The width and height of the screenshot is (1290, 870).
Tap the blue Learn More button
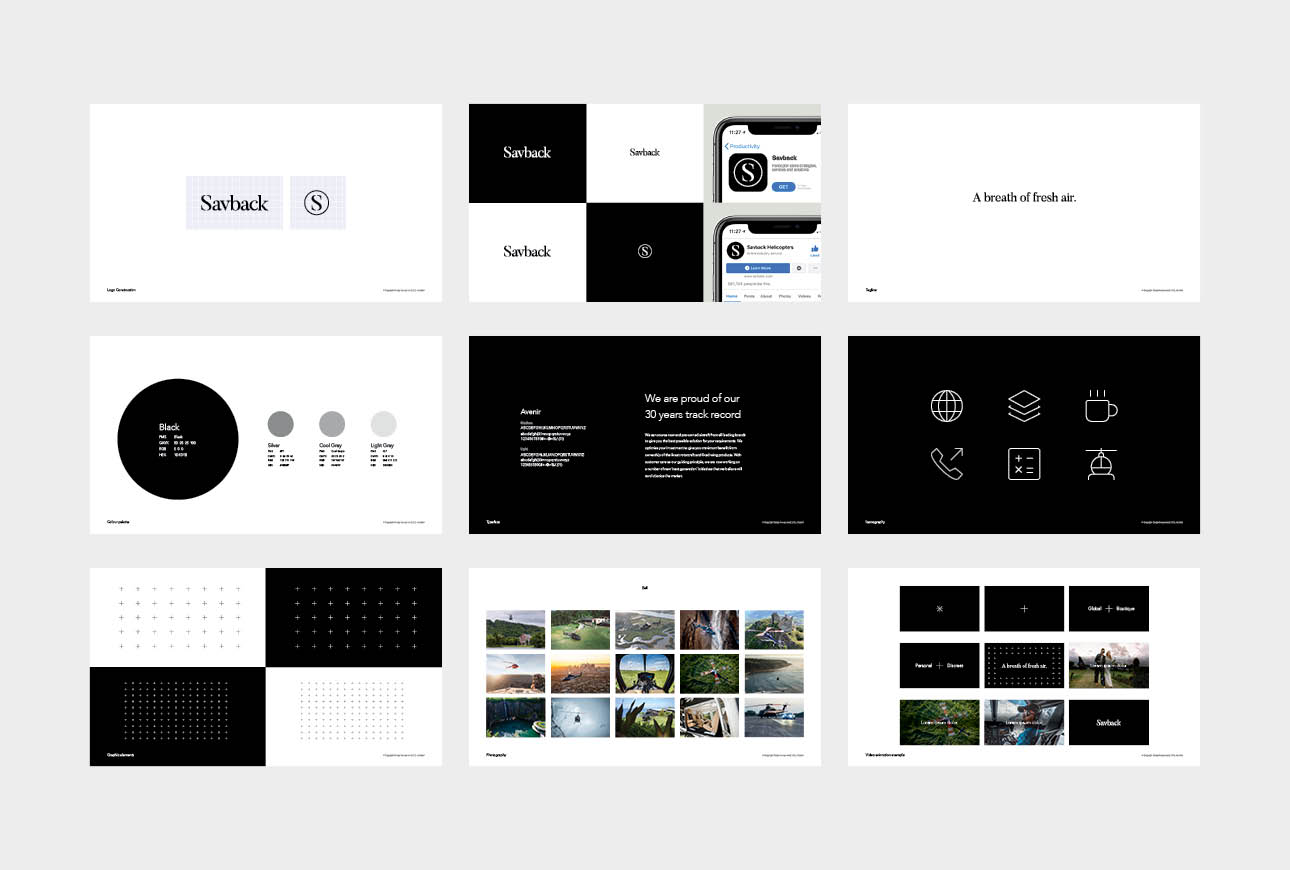click(758, 268)
